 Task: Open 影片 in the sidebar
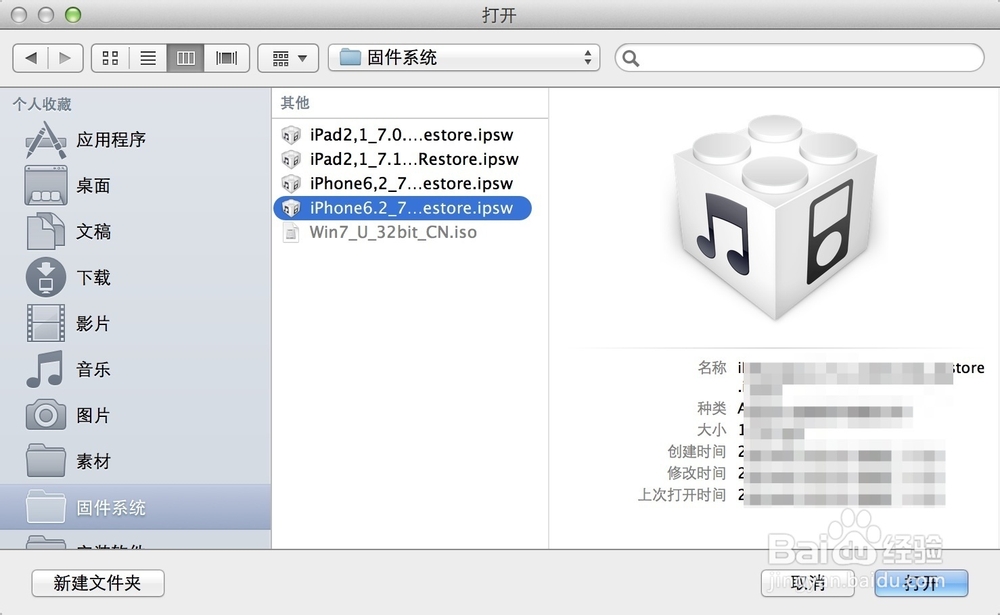click(x=135, y=323)
